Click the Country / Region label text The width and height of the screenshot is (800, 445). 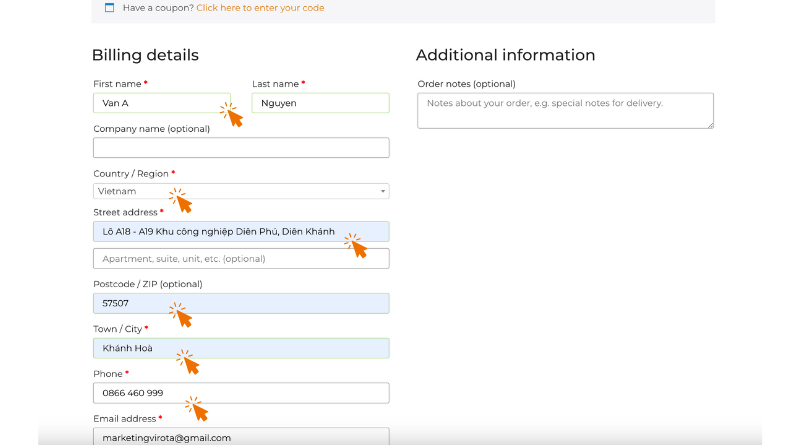tap(131, 174)
